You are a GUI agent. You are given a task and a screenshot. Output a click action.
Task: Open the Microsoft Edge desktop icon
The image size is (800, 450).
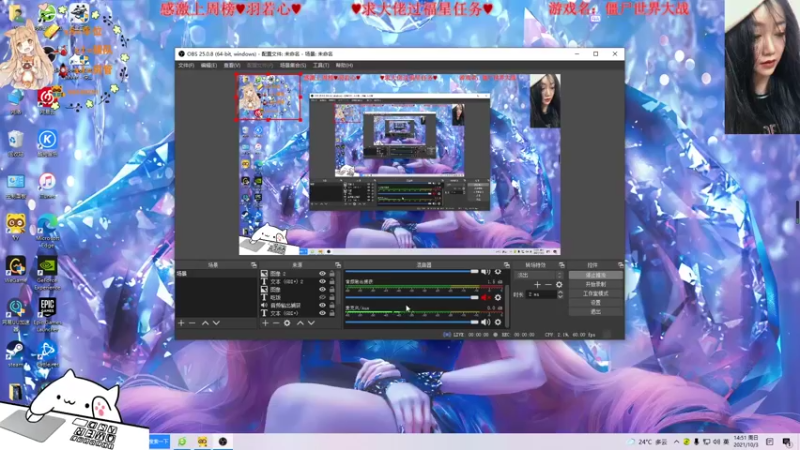pyautogui.click(x=47, y=229)
